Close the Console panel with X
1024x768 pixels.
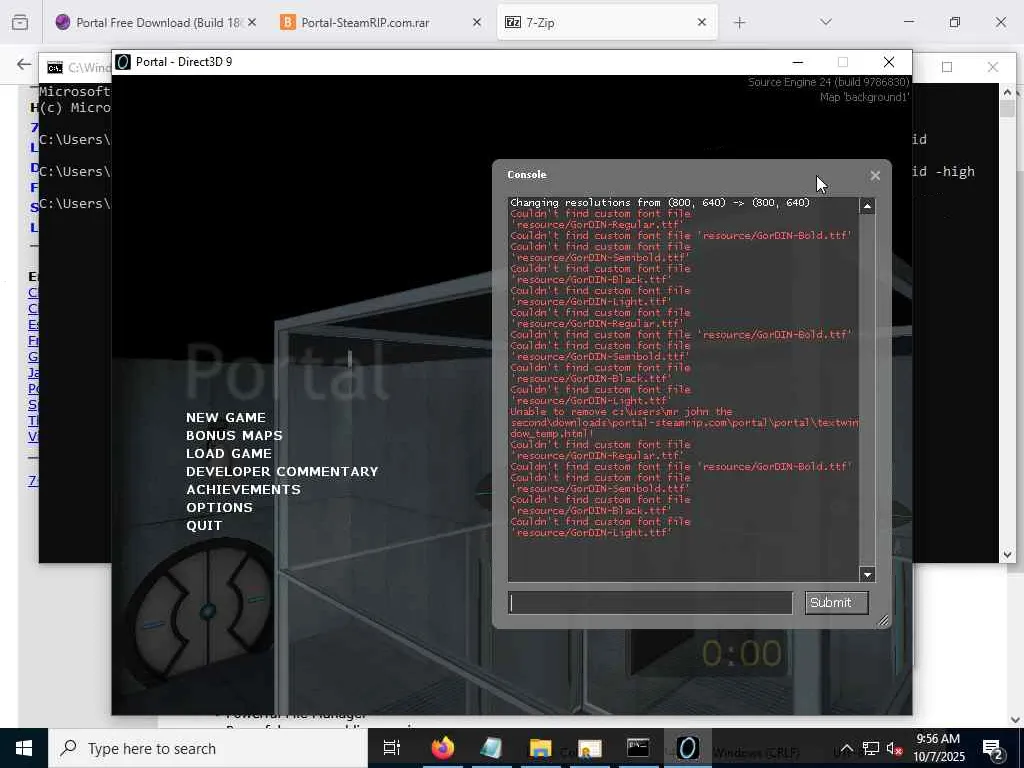875,175
